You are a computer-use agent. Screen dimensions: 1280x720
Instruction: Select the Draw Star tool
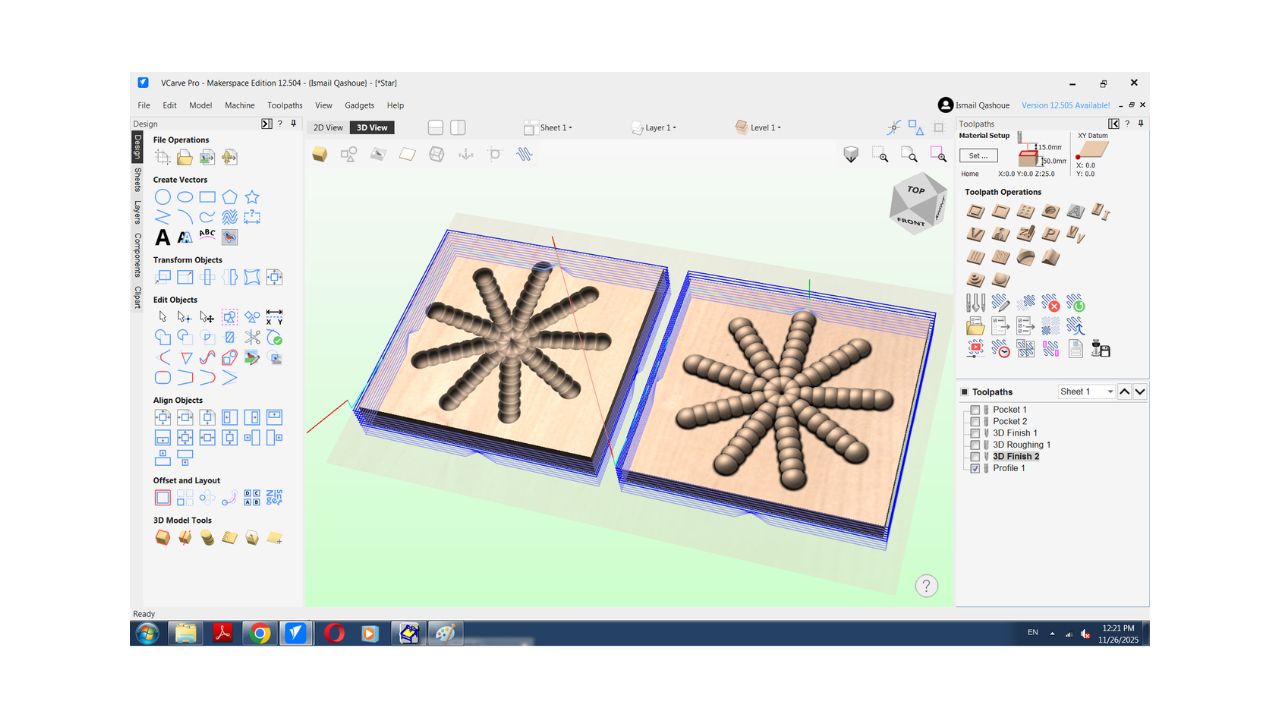[252, 197]
